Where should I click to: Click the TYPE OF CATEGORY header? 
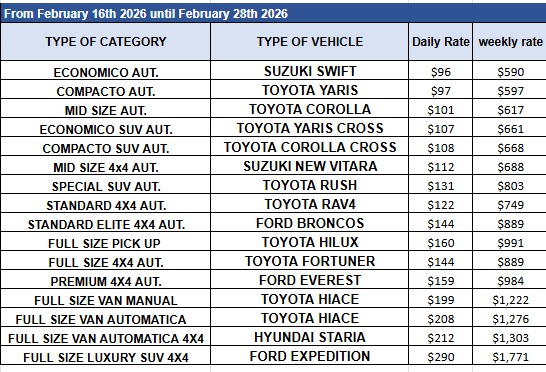coord(106,42)
